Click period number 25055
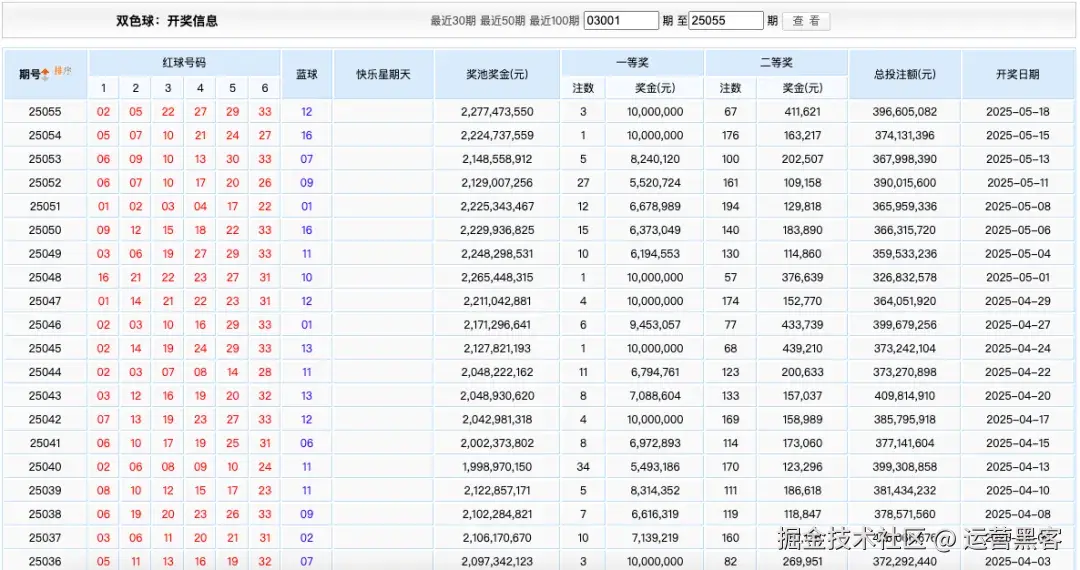Viewport: 1080px width, 570px height. click(45, 112)
